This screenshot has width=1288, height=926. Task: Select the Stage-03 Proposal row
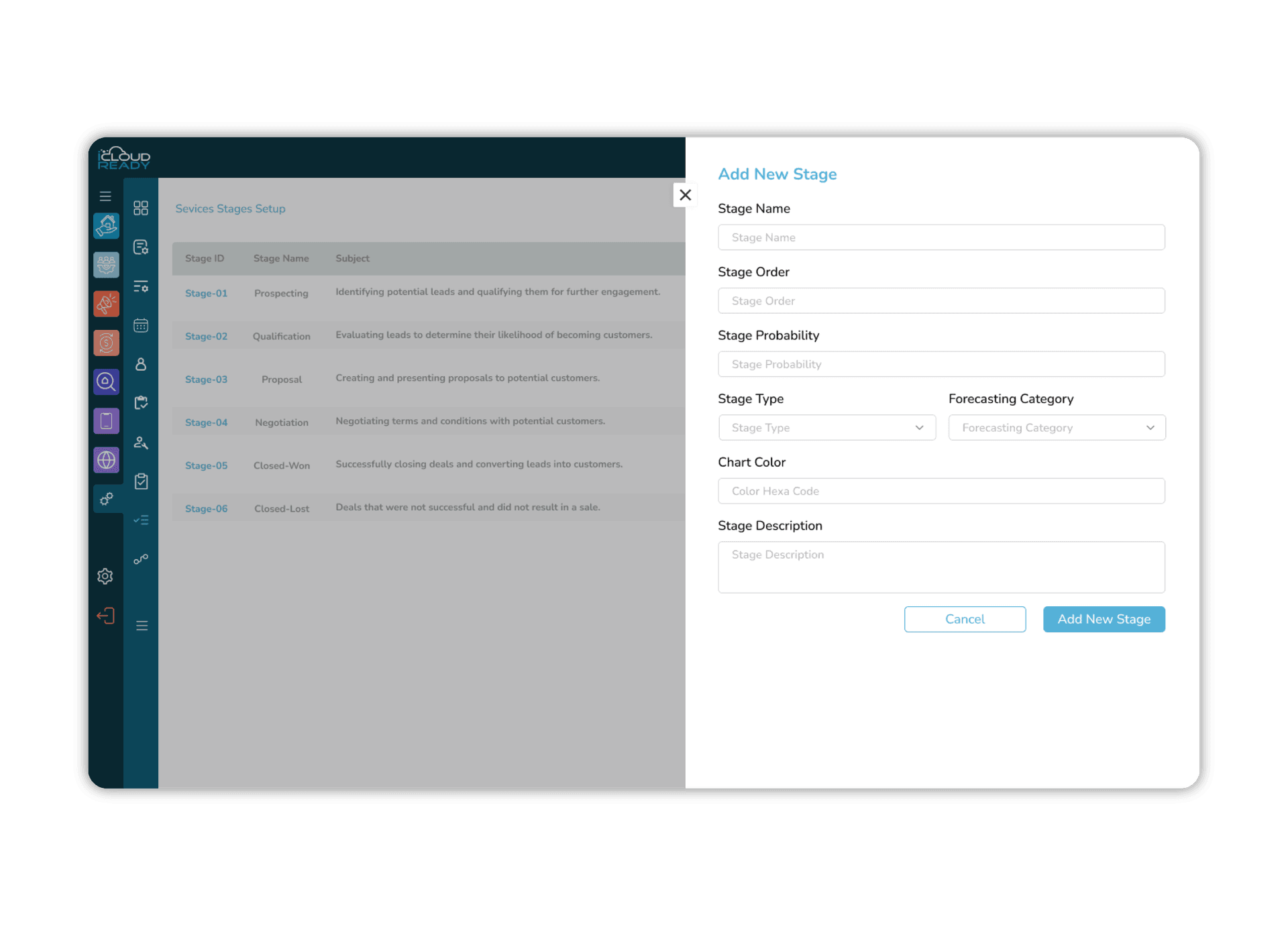pyautogui.click(x=426, y=379)
